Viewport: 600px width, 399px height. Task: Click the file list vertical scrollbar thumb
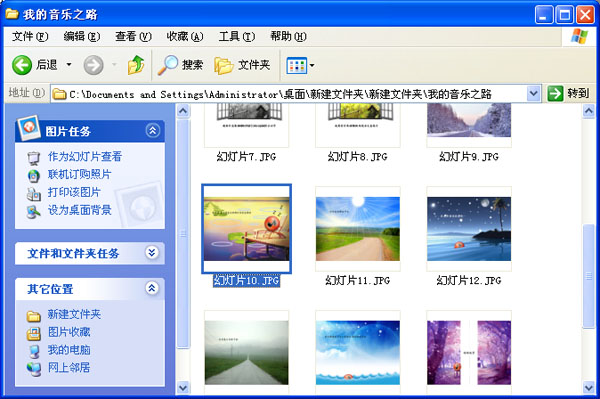click(x=589, y=275)
